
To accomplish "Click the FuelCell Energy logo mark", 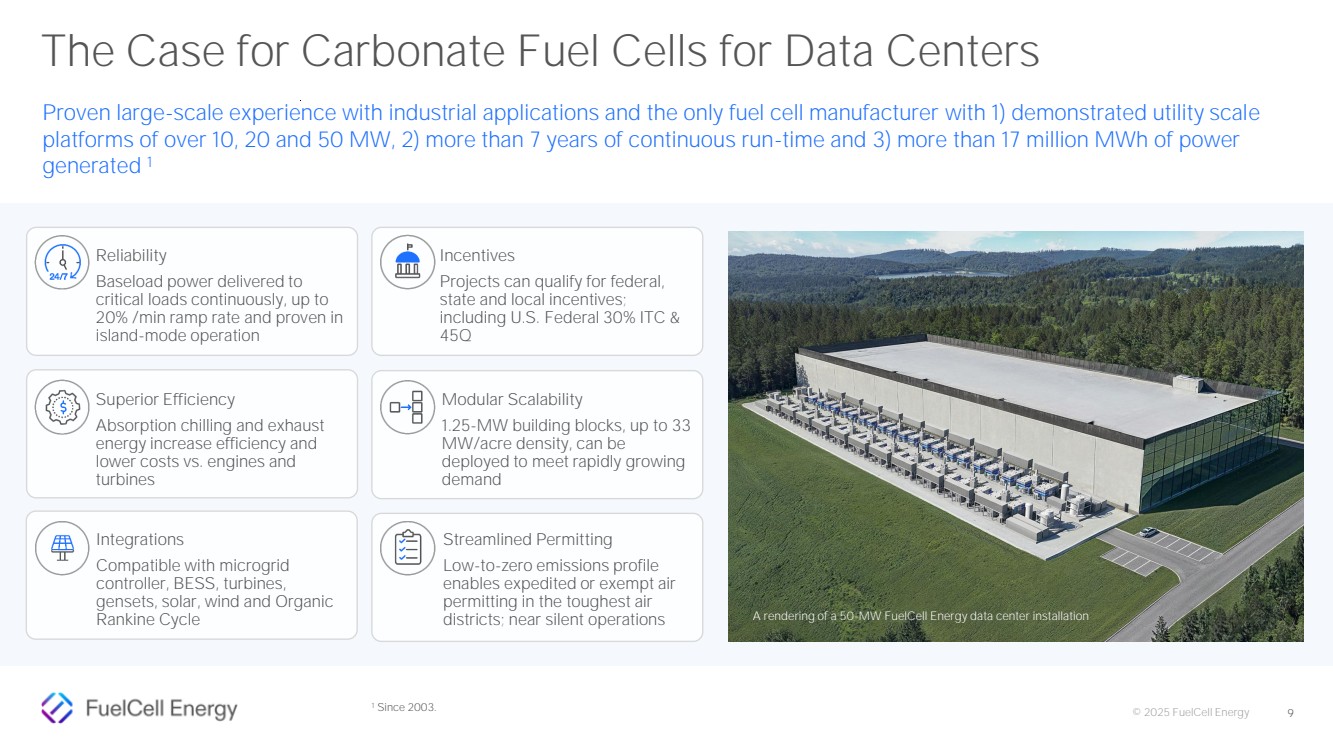I will 57,707.
